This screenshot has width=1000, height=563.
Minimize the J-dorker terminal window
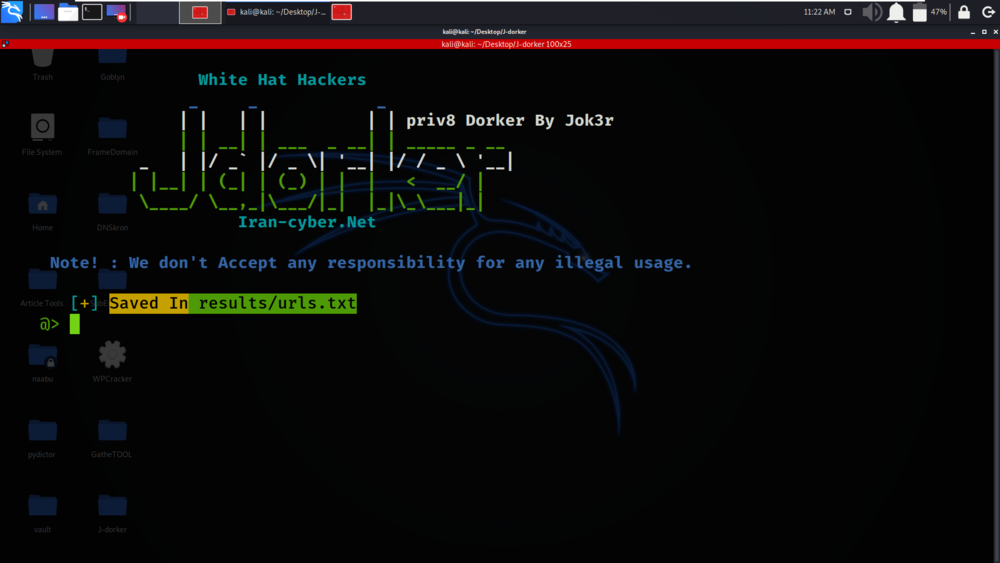973,32
